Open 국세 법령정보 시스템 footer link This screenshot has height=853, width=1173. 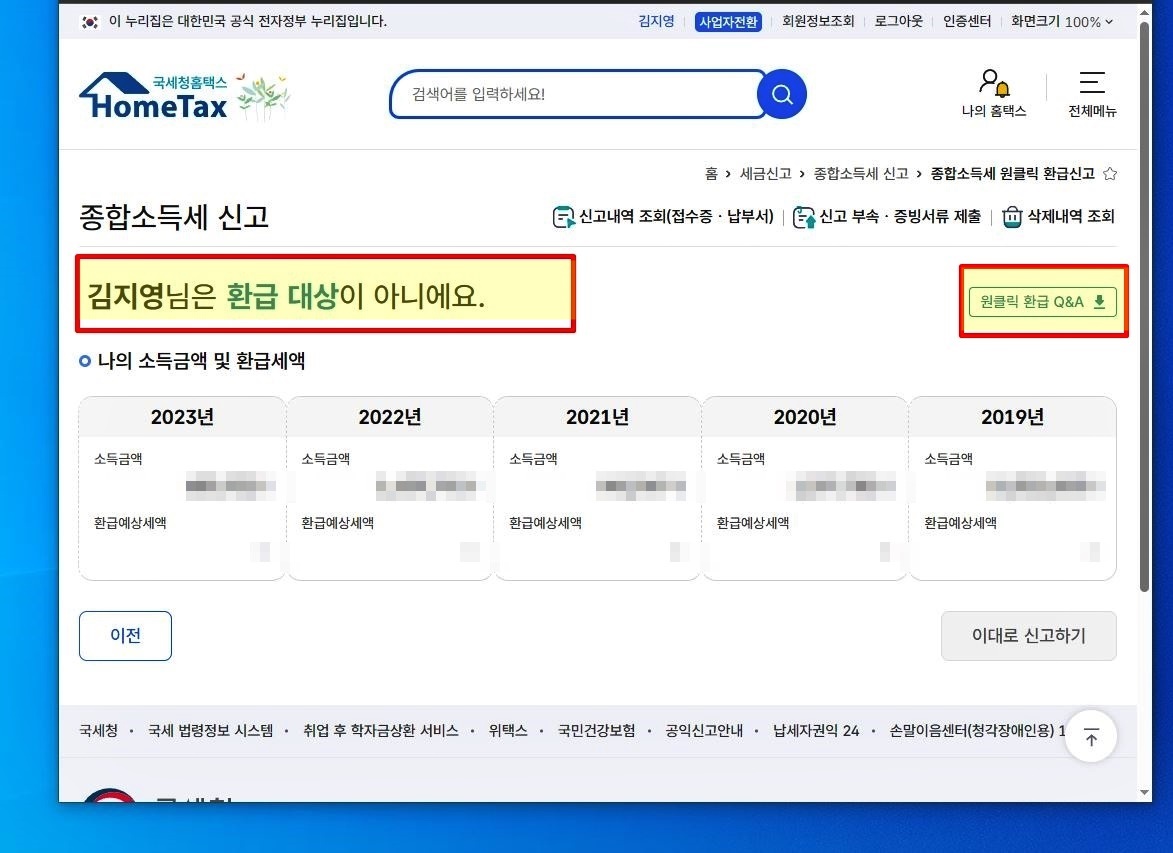click(x=210, y=730)
